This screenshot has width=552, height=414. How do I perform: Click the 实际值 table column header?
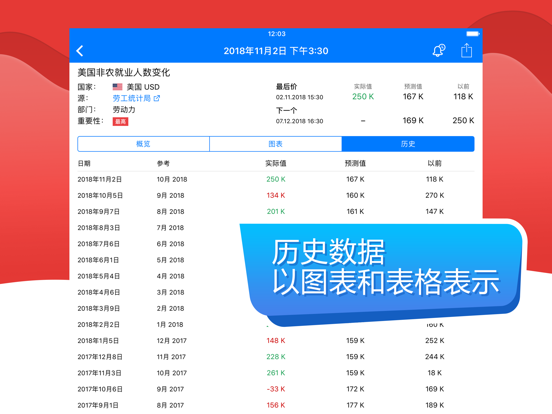click(x=276, y=163)
